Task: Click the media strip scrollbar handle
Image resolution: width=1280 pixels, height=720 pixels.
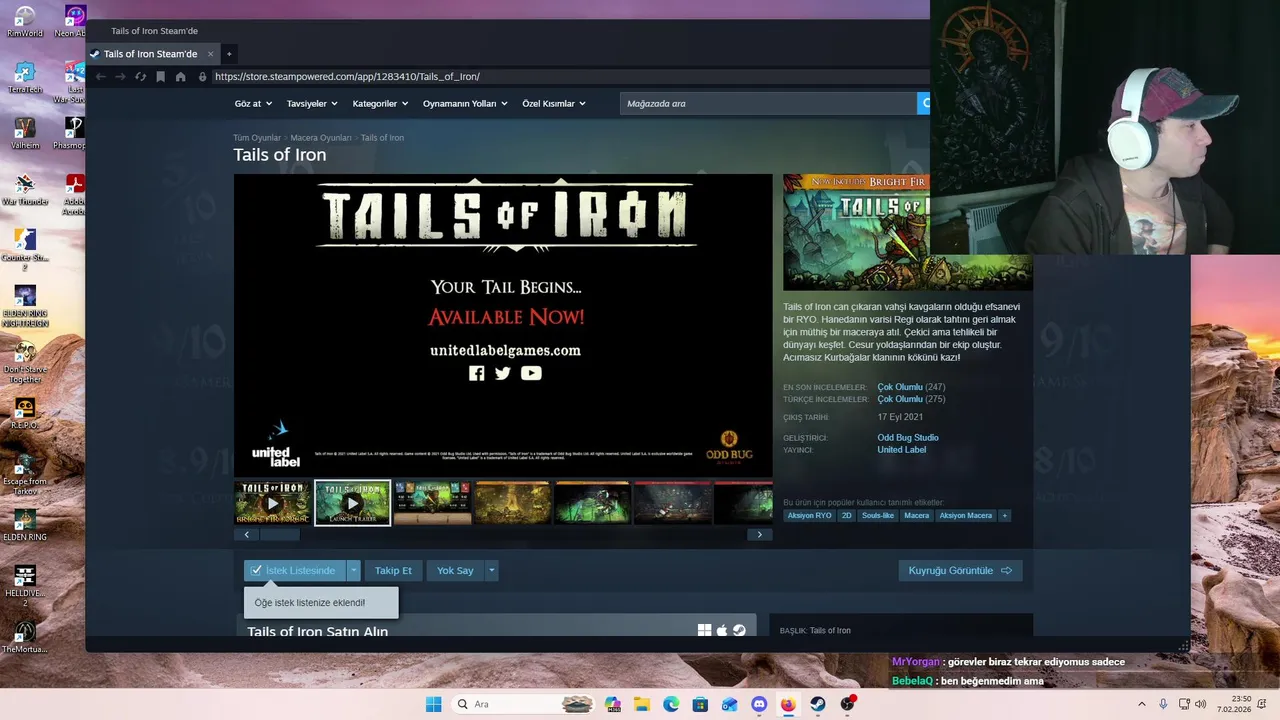Action: tap(279, 535)
